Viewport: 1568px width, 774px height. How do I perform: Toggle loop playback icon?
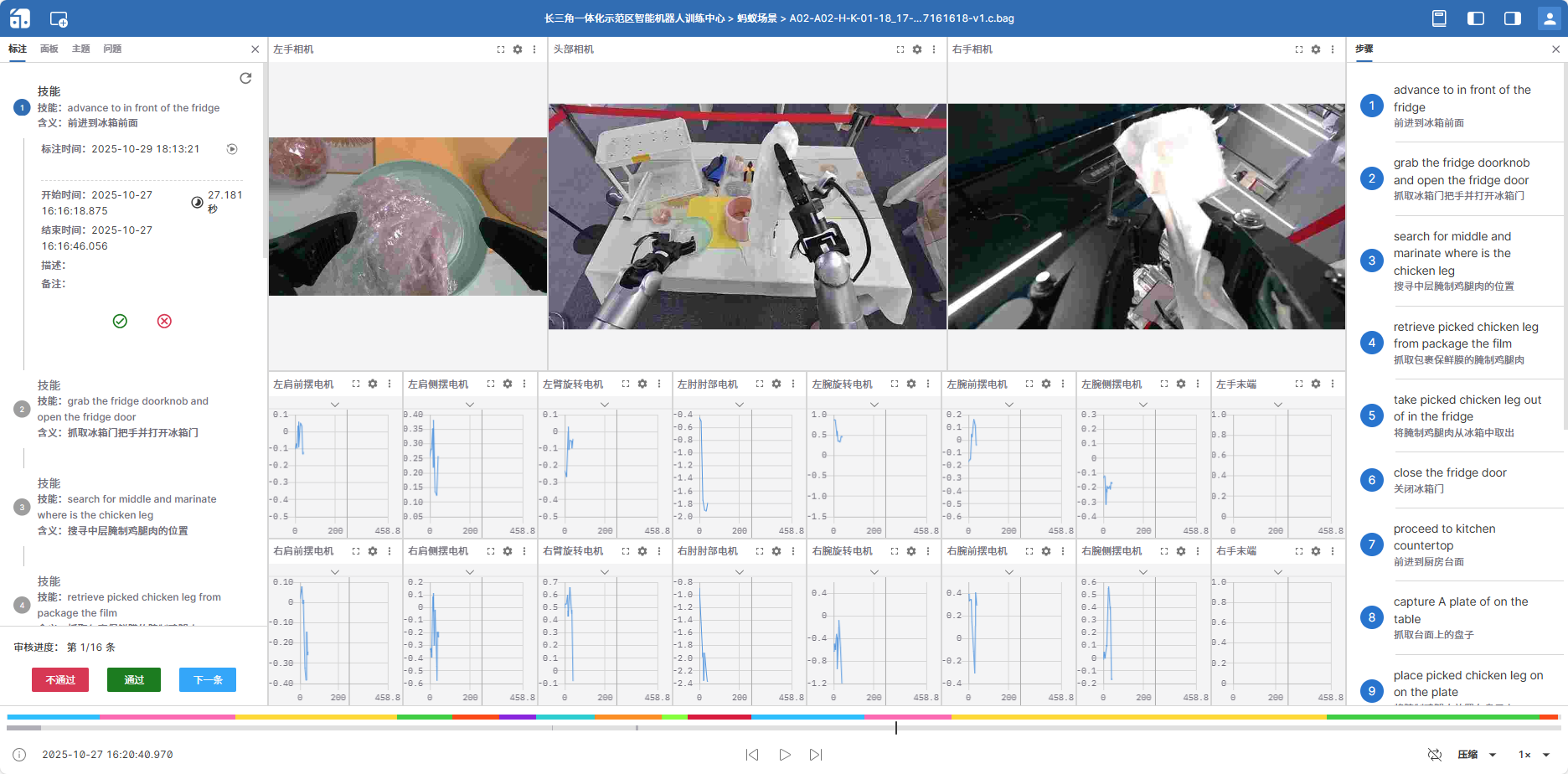[1435, 755]
